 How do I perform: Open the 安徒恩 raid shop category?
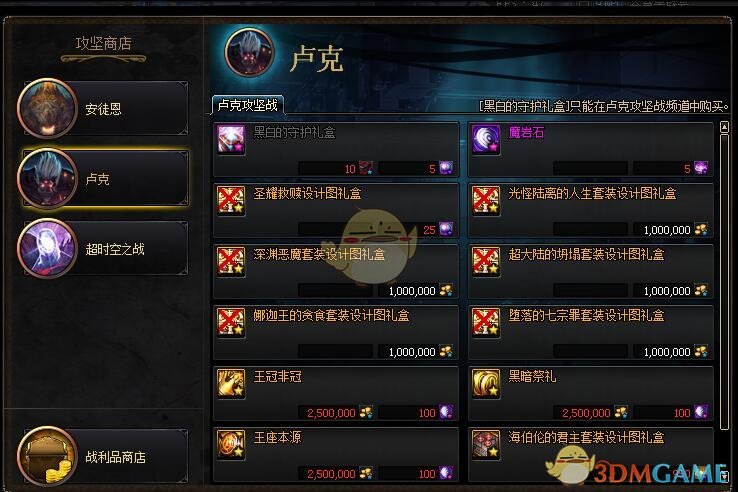(x=103, y=108)
